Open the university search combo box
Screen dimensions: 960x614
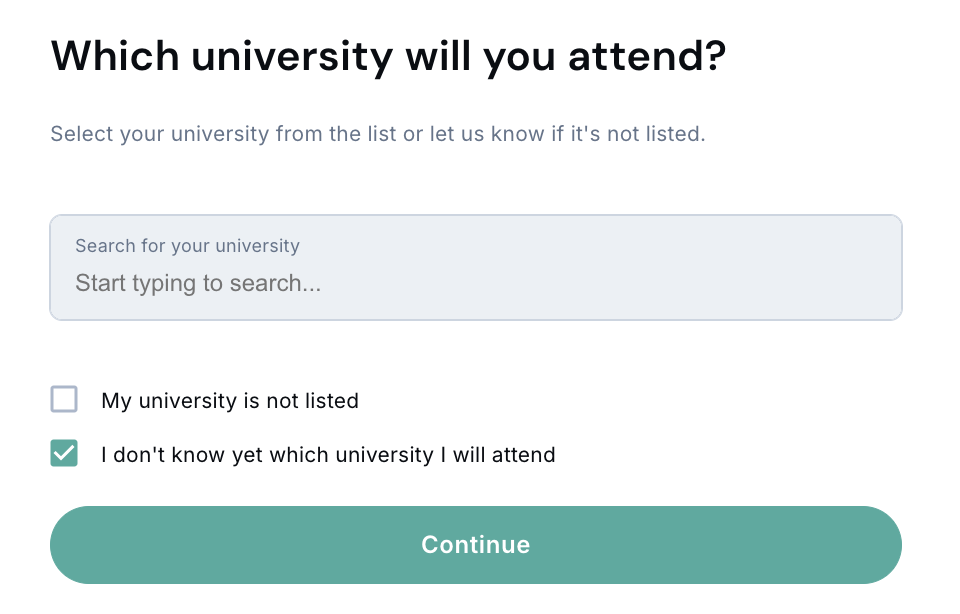tap(476, 268)
